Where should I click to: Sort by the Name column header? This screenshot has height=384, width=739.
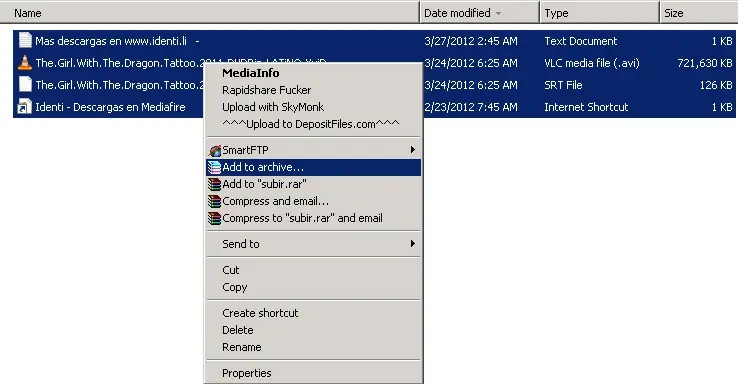[x=210, y=13]
